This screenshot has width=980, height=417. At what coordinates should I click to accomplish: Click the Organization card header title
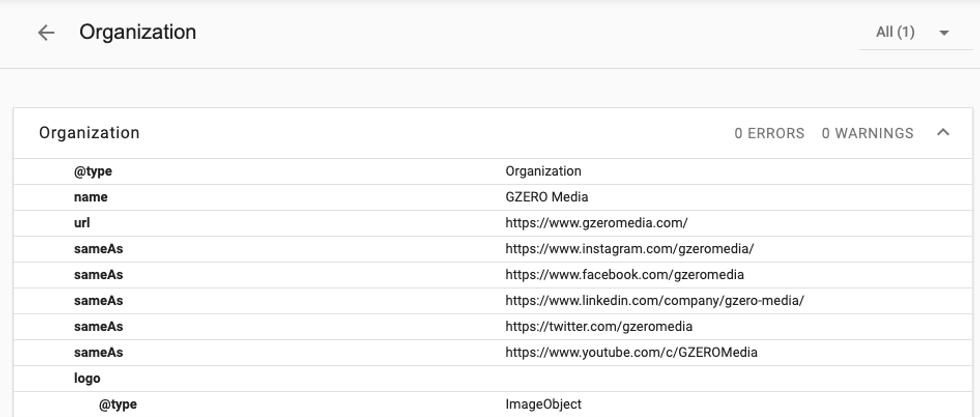[89, 133]
